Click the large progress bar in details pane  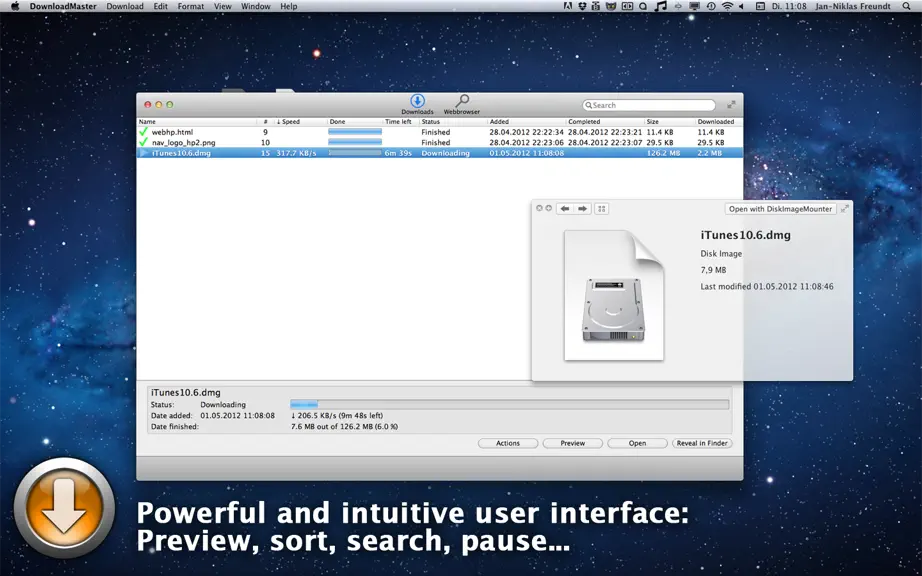[x=510, y=404]
